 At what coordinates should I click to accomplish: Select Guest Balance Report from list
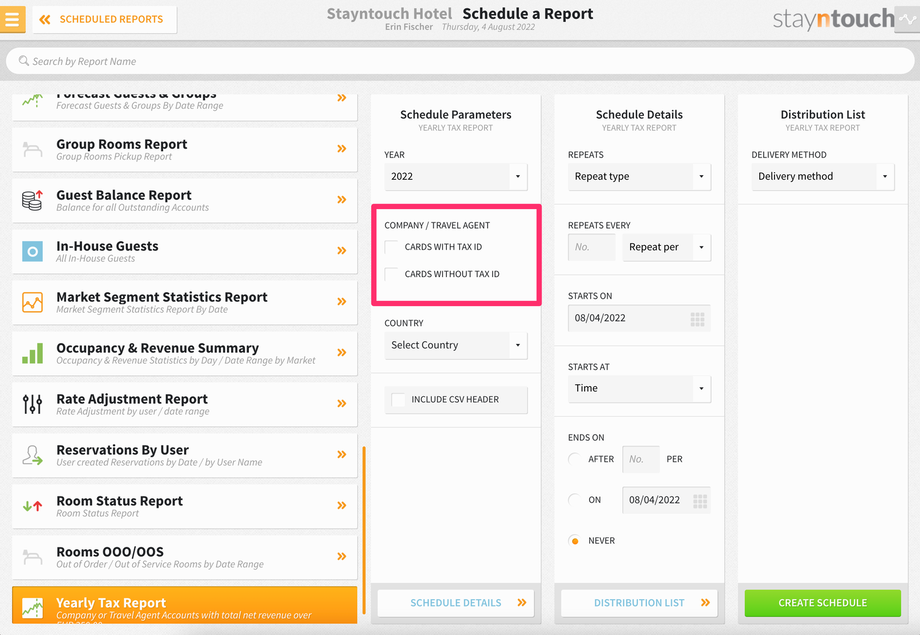tap(184, 200)
